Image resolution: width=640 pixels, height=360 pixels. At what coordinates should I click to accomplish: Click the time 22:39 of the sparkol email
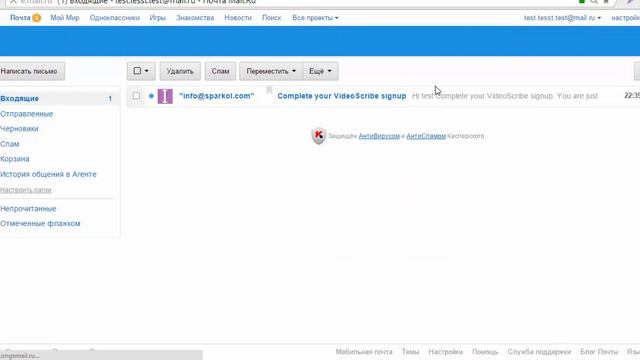pos(632,96)
